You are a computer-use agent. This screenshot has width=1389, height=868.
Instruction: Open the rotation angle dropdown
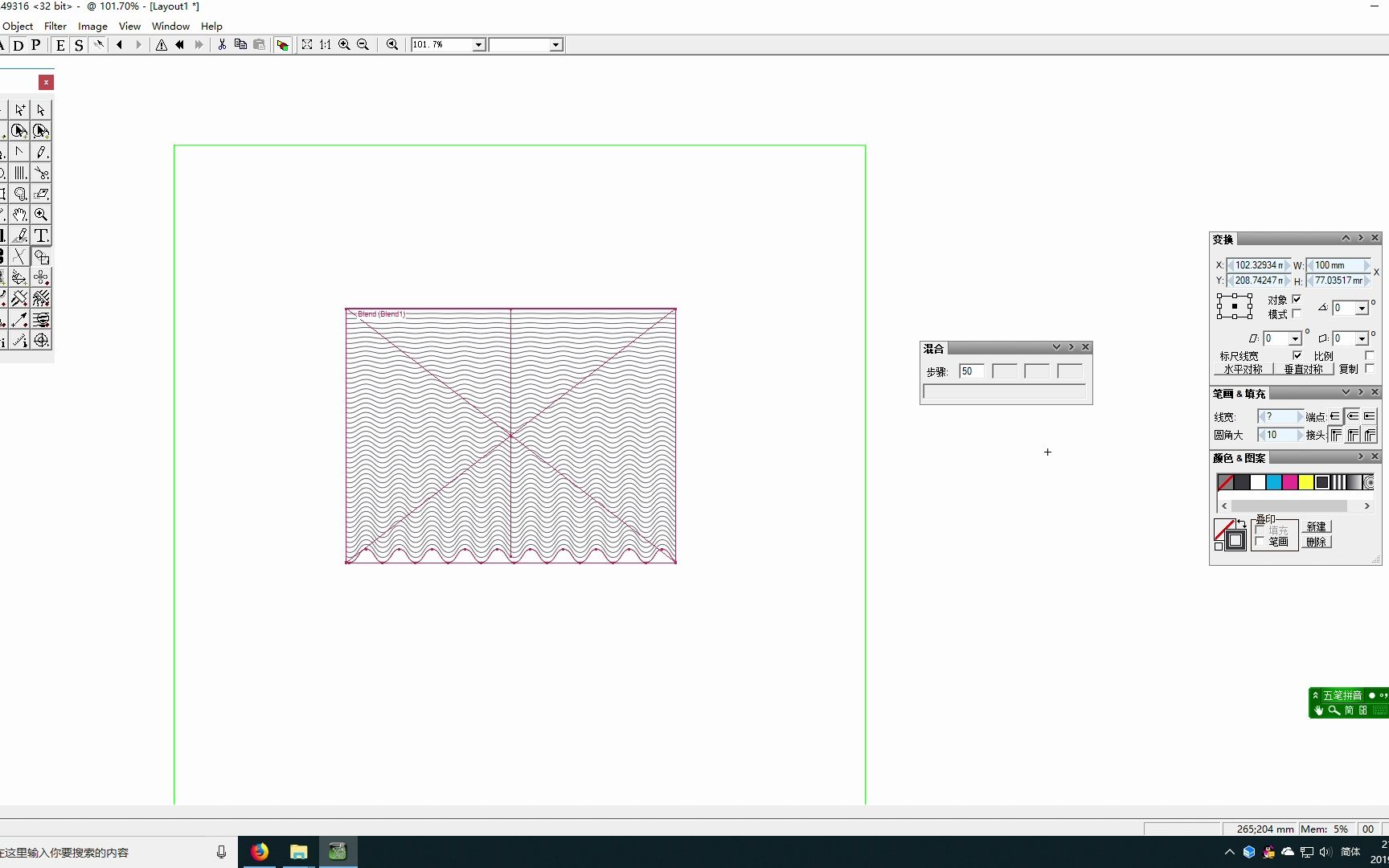tap(1362, 308)
